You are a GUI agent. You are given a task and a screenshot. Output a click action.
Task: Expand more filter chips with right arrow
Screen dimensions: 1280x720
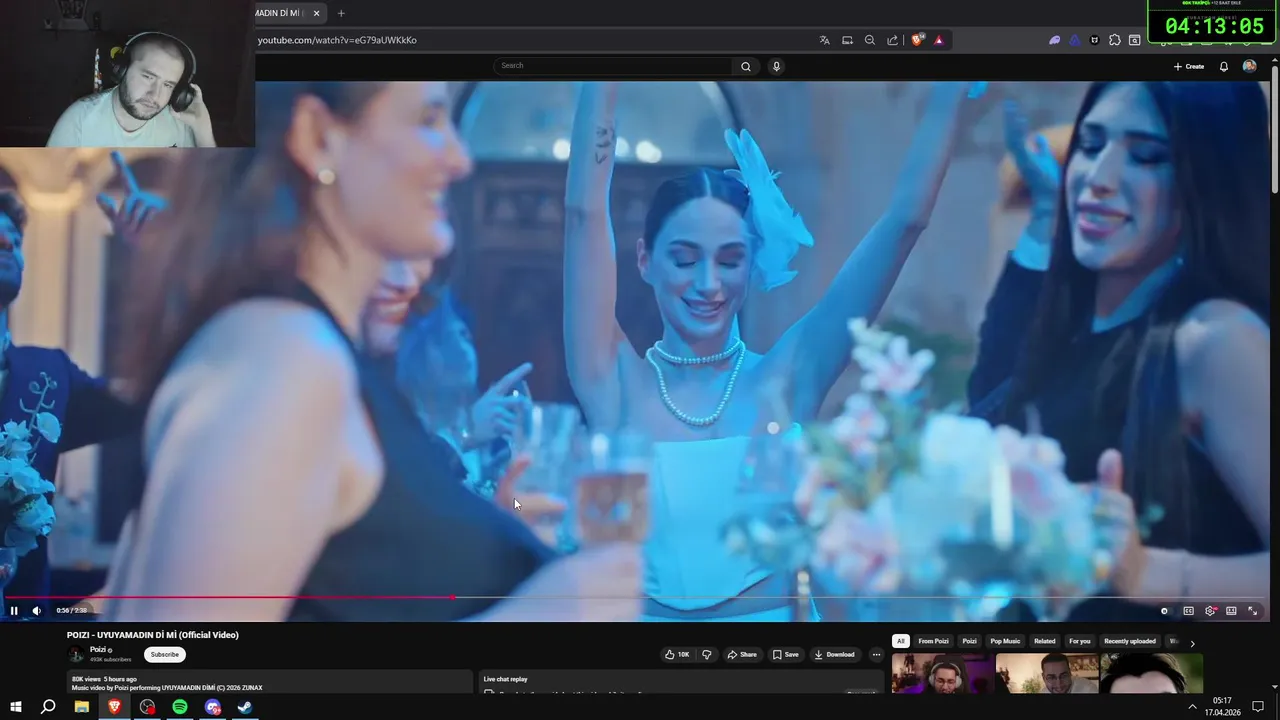pyautogui.click(x=1192, y=643)
